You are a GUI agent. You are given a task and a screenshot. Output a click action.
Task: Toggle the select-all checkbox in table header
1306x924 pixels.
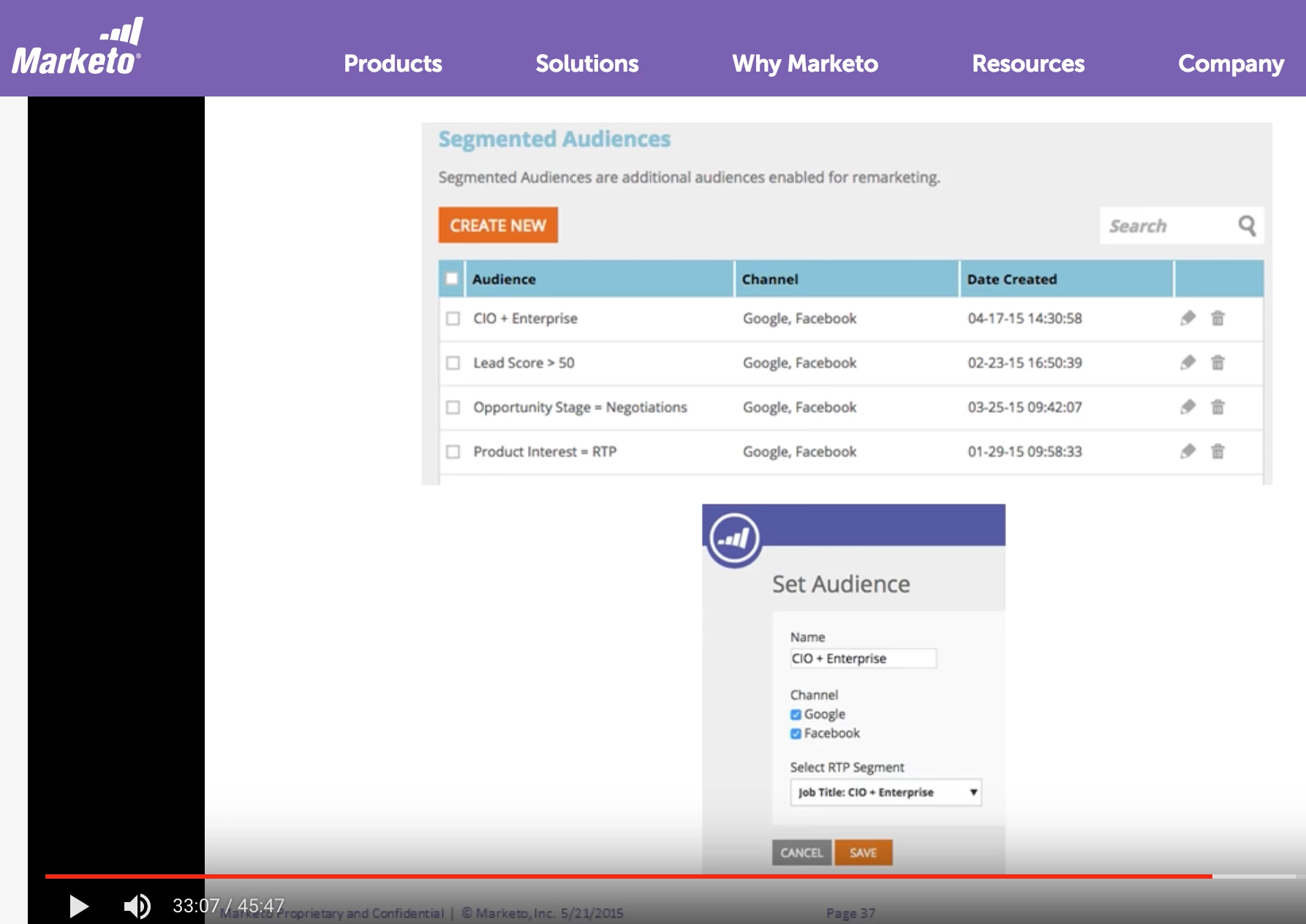click(452, 279)
